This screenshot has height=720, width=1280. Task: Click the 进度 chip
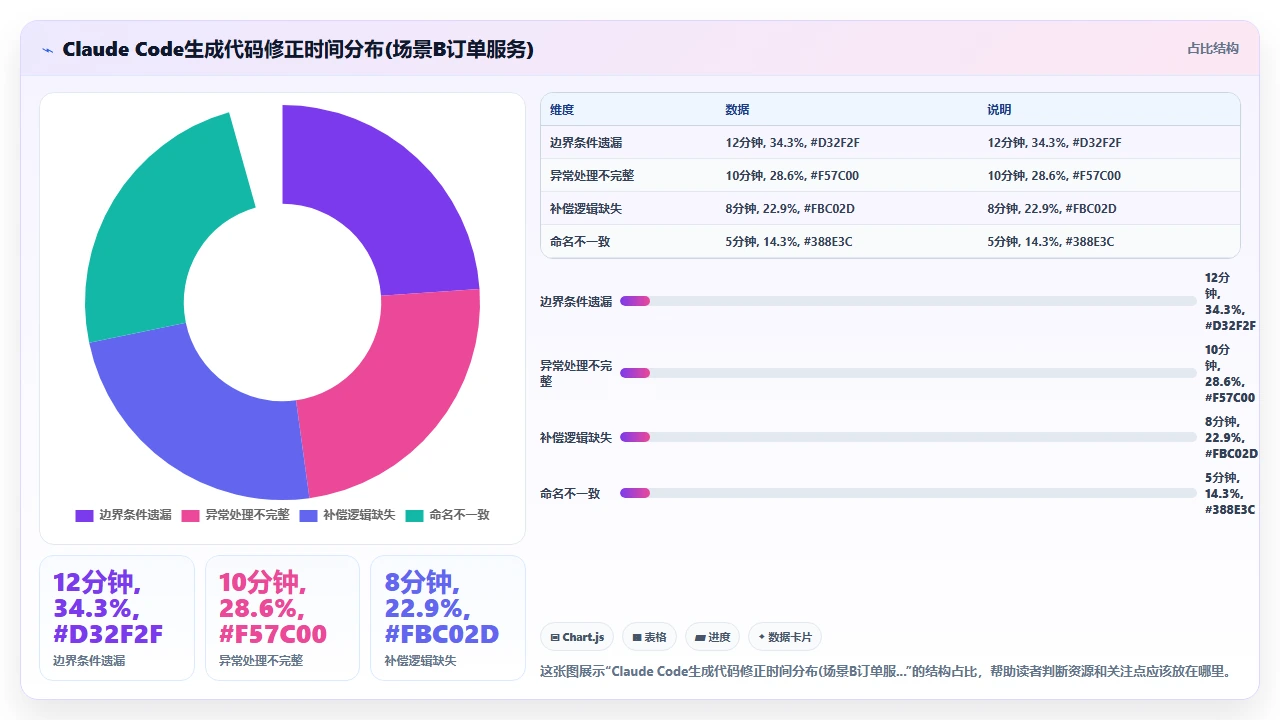coord(713,637)
